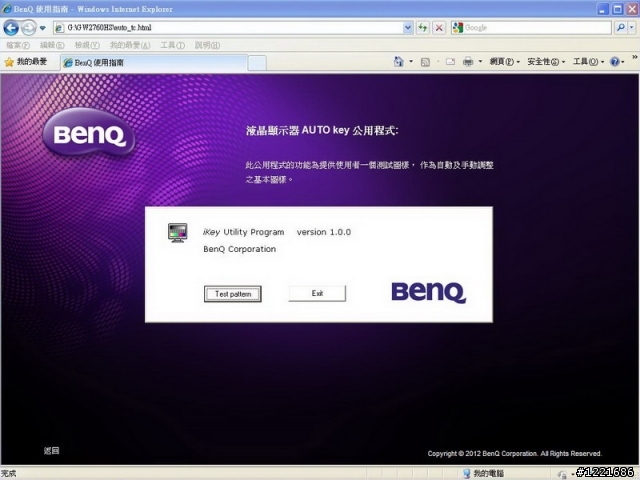Click the text version 1.0.0
Viewport: 640px width, 480px height.
[324, 232]
